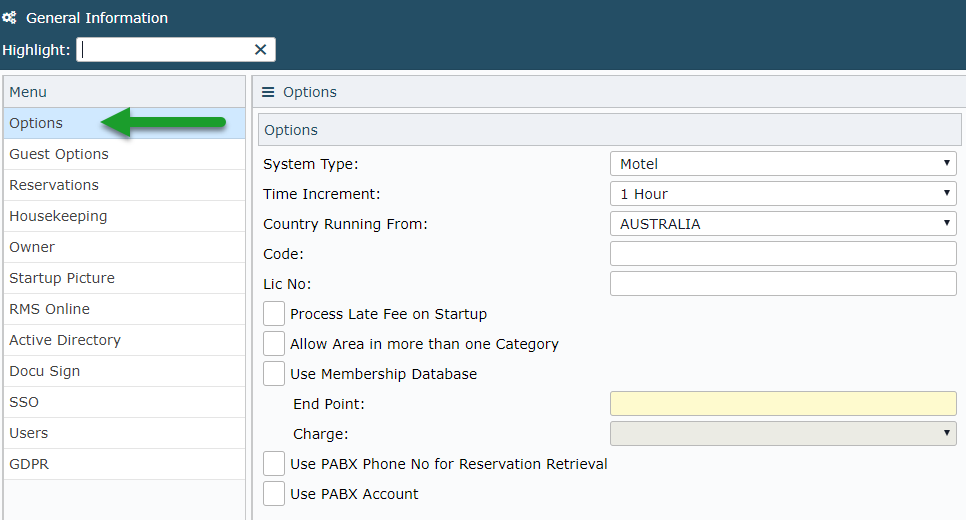Click the yellow End Point field
The width and height of the screenshot is (966, 520).
click(783, 404)
